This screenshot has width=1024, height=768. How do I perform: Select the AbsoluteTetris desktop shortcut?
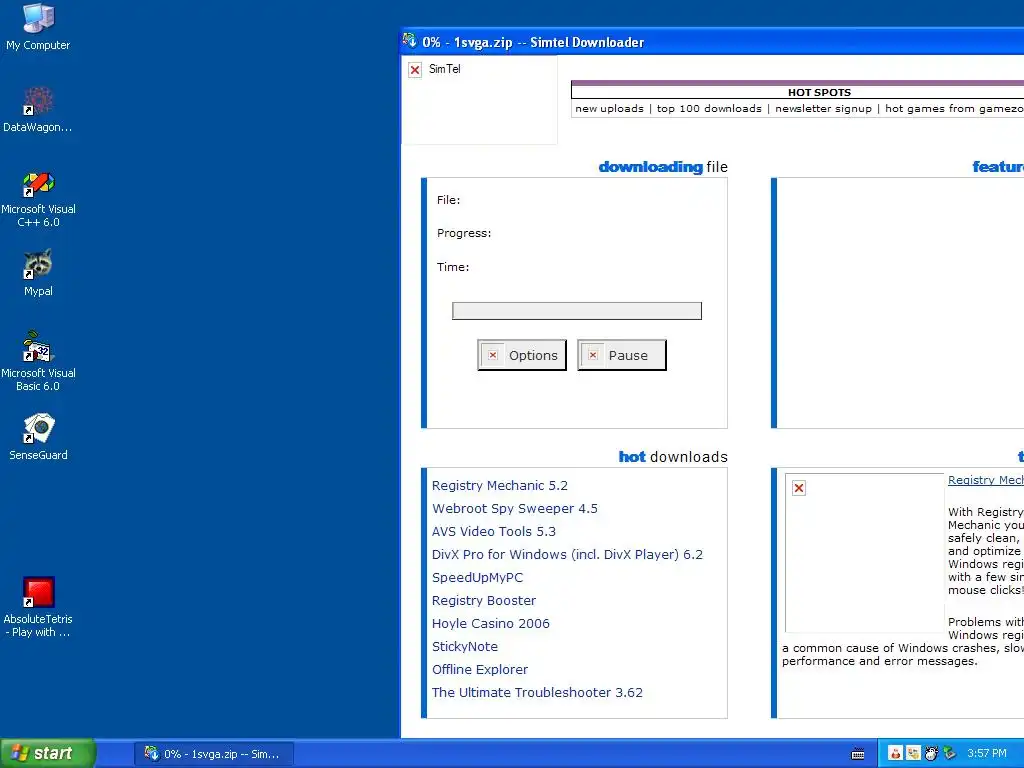click(x=38, y=607)
